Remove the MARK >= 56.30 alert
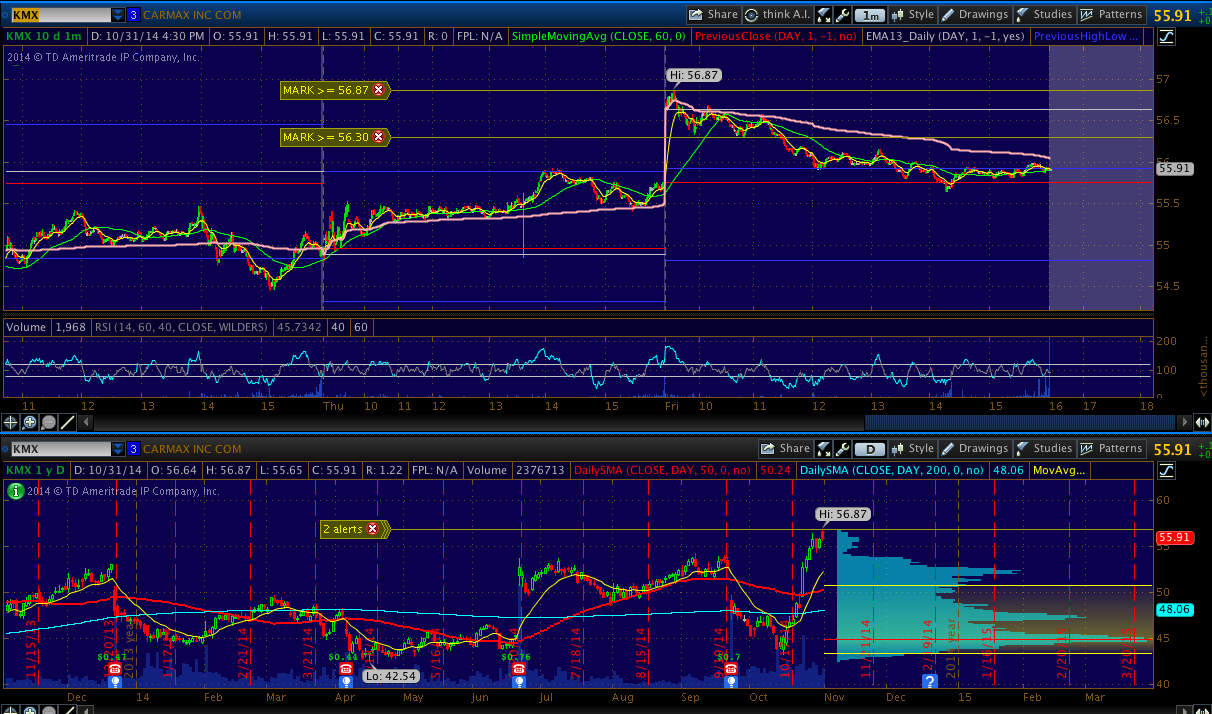The height and width of the screenshot is (714, 1212). point(378,137)
